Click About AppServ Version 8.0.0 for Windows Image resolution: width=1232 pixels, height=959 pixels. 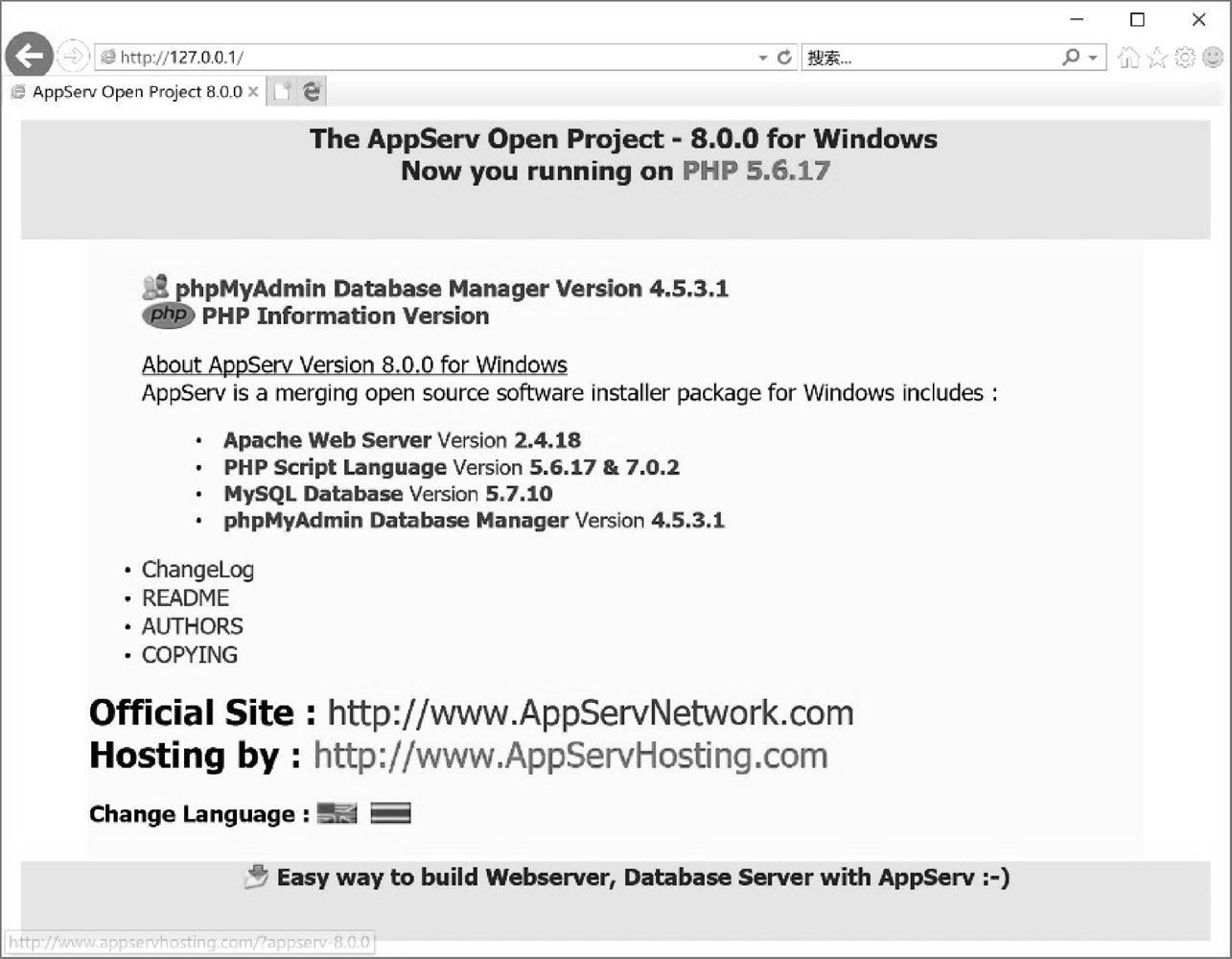tap(355, 365)
